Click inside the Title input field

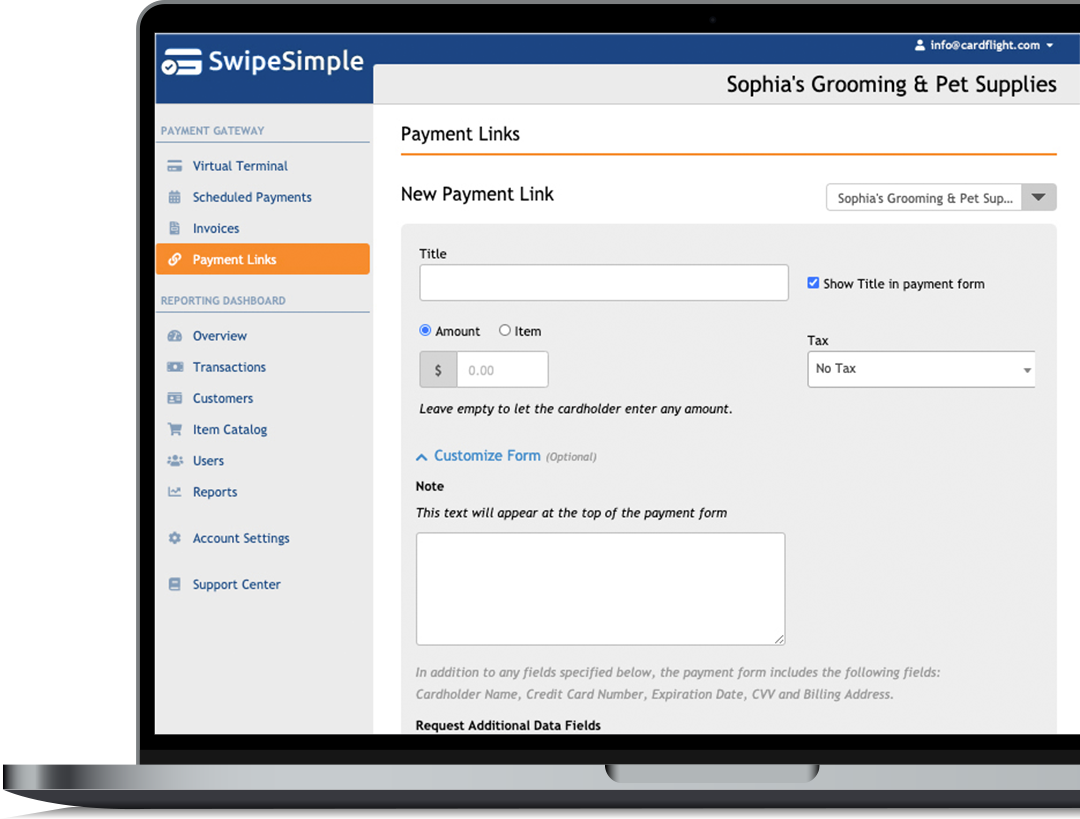[x=603, y=282]
